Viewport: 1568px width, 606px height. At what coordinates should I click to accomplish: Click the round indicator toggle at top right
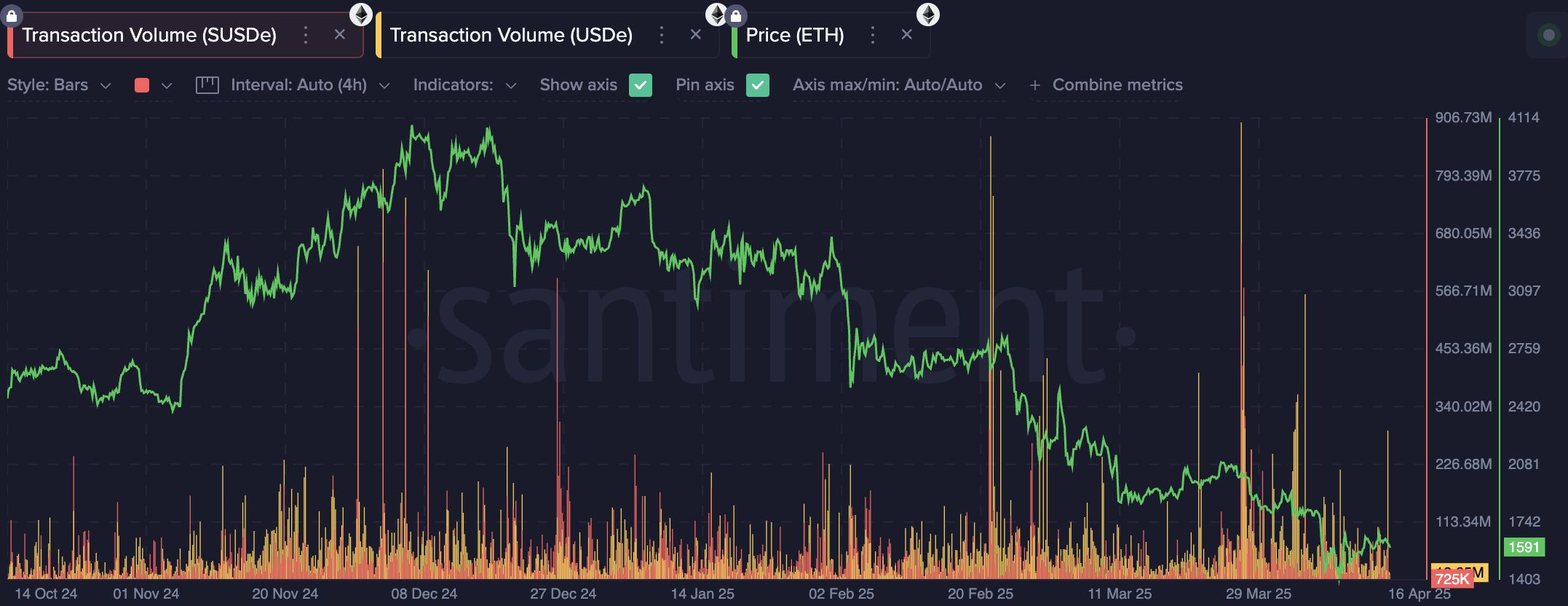pyautogui.click(x=1548, y=35)
